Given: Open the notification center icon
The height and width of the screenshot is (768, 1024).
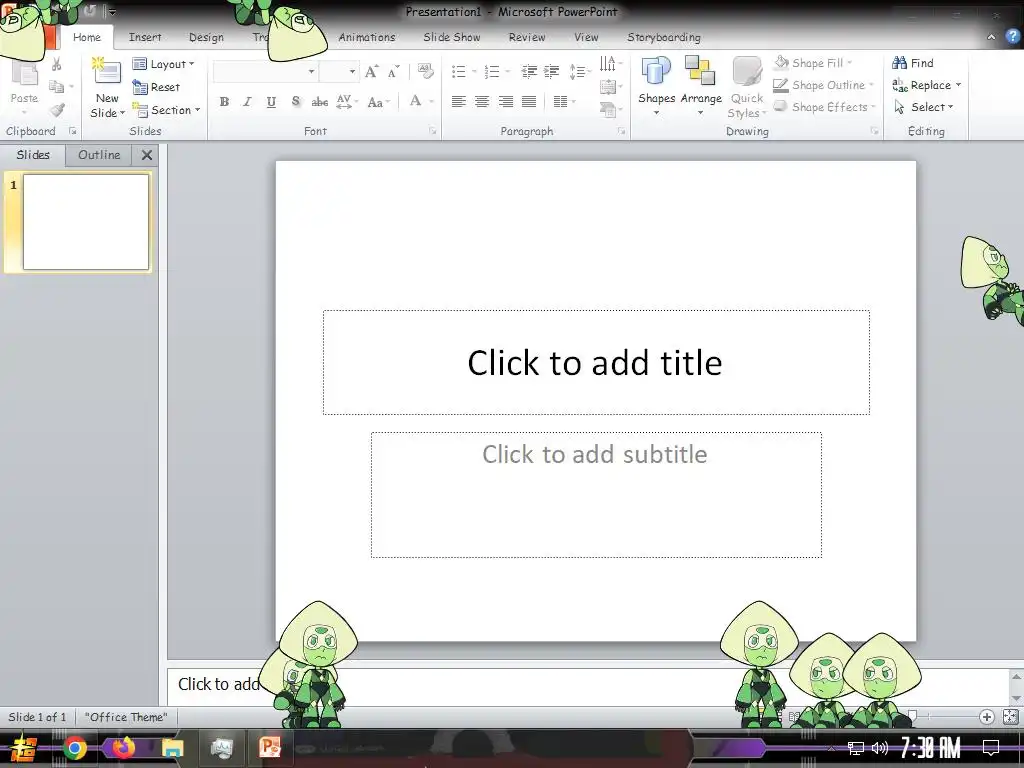Looking at the screenshot, I should tap(991, 748).
